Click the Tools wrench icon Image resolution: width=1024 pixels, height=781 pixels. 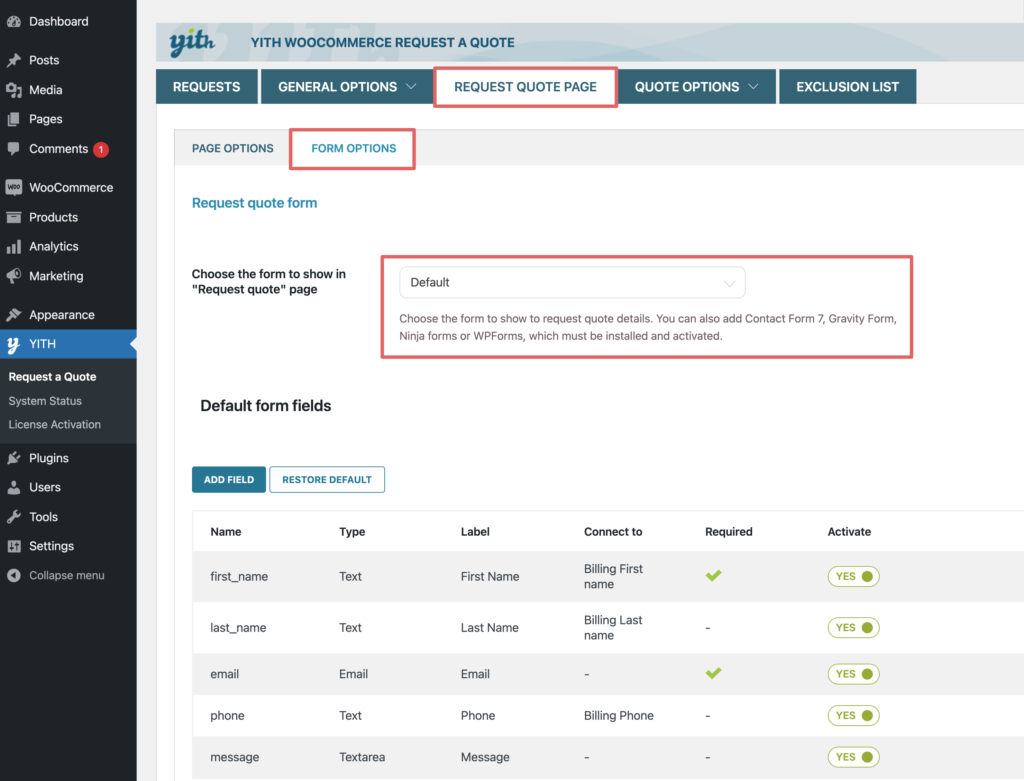tap(14, 517)
